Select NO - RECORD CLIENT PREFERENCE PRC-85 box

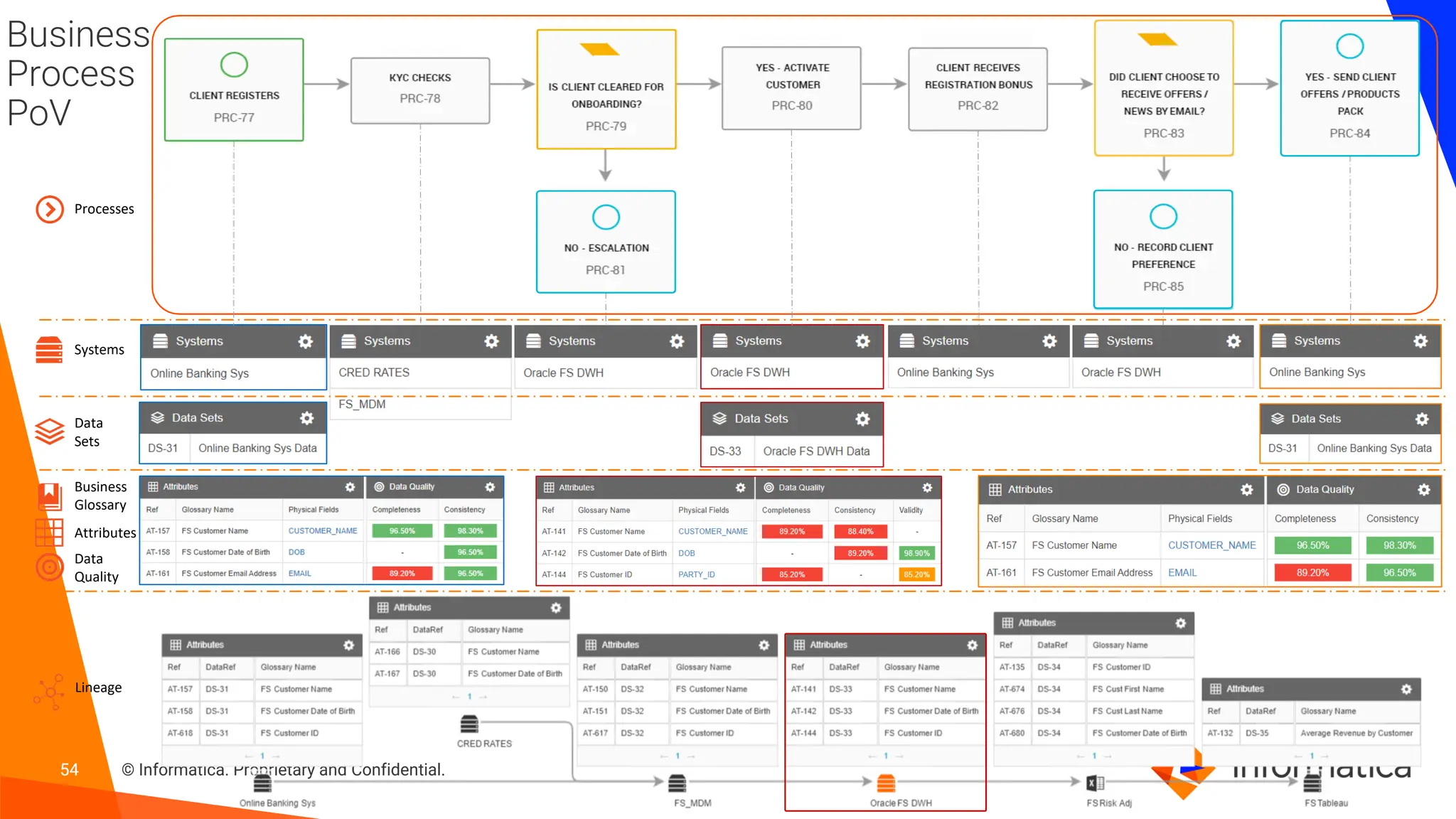click(1163, 249)
